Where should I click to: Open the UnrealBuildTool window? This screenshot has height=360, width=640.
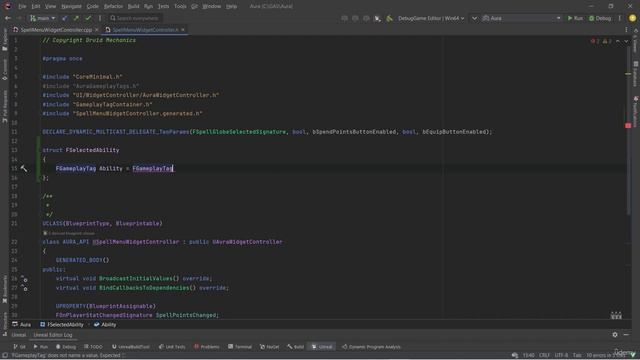click(131, 347)
